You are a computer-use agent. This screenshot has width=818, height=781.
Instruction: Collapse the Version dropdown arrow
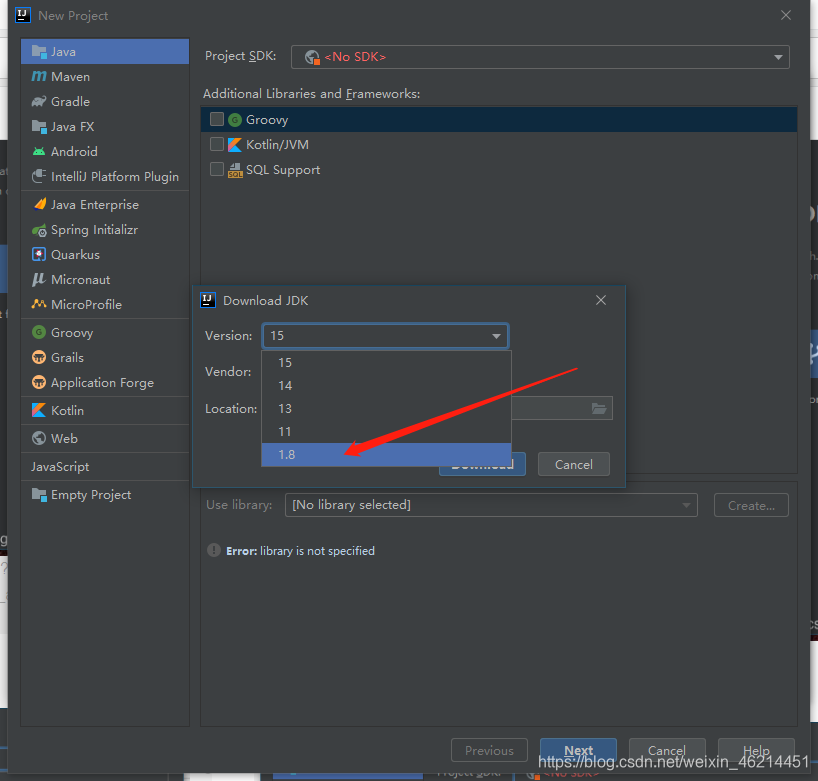496,336
